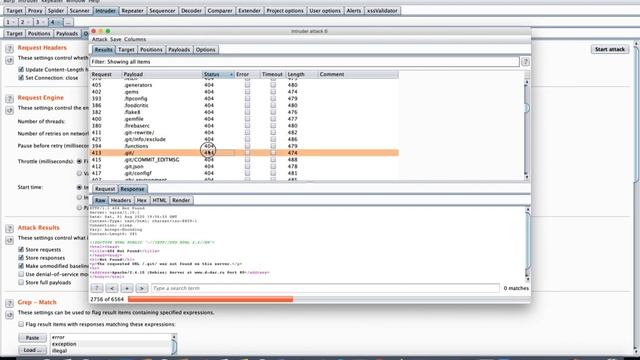The height and width of the screenshot is (360, 640).
Task: Open Save menu in attack window
Action: (116, 39)
